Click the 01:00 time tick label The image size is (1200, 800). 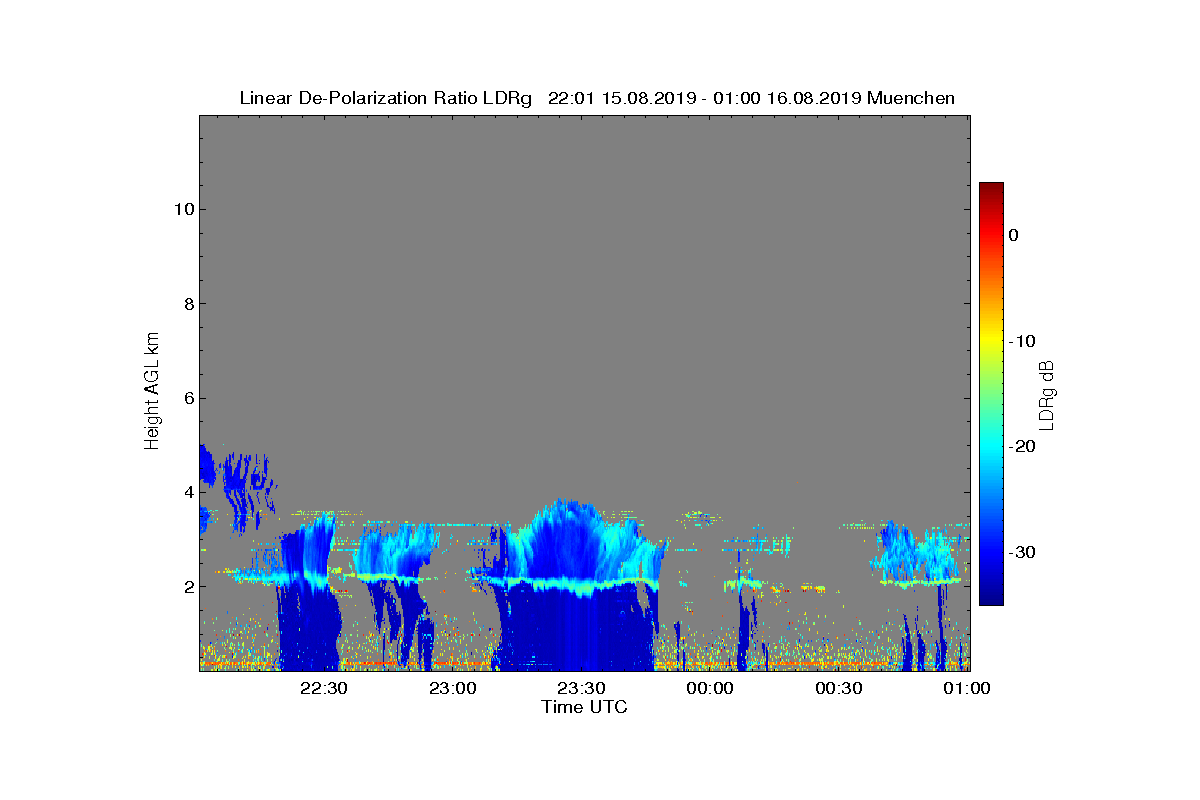(967, 688)
